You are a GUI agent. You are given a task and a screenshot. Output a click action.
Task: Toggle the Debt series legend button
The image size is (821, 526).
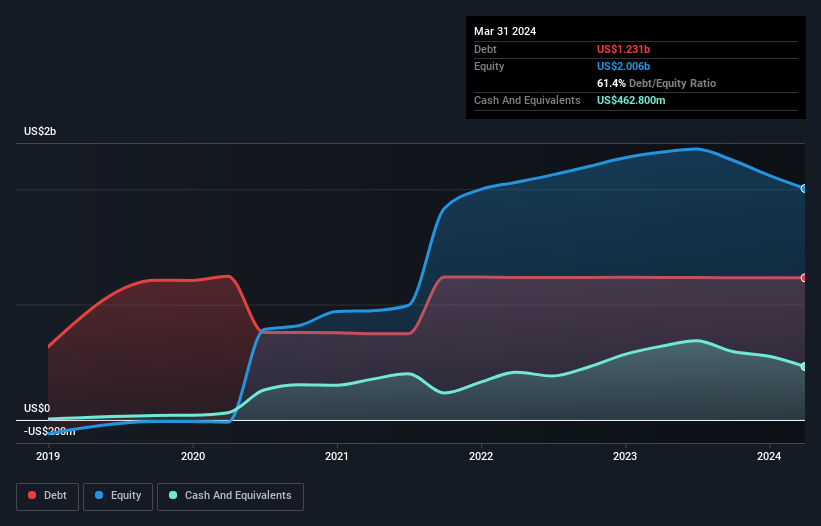pos(48,496)
